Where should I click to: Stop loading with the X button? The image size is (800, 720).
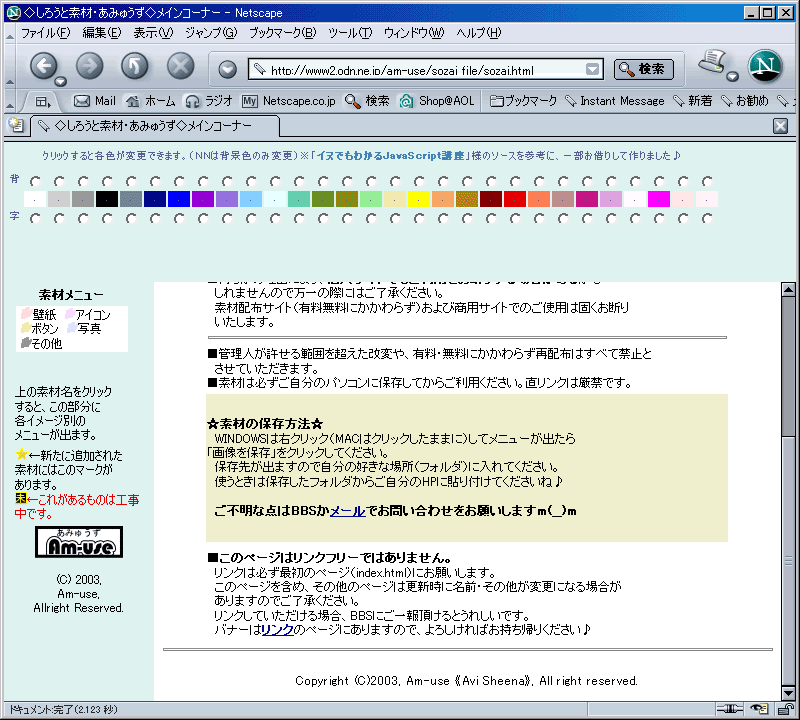point(181,65)
